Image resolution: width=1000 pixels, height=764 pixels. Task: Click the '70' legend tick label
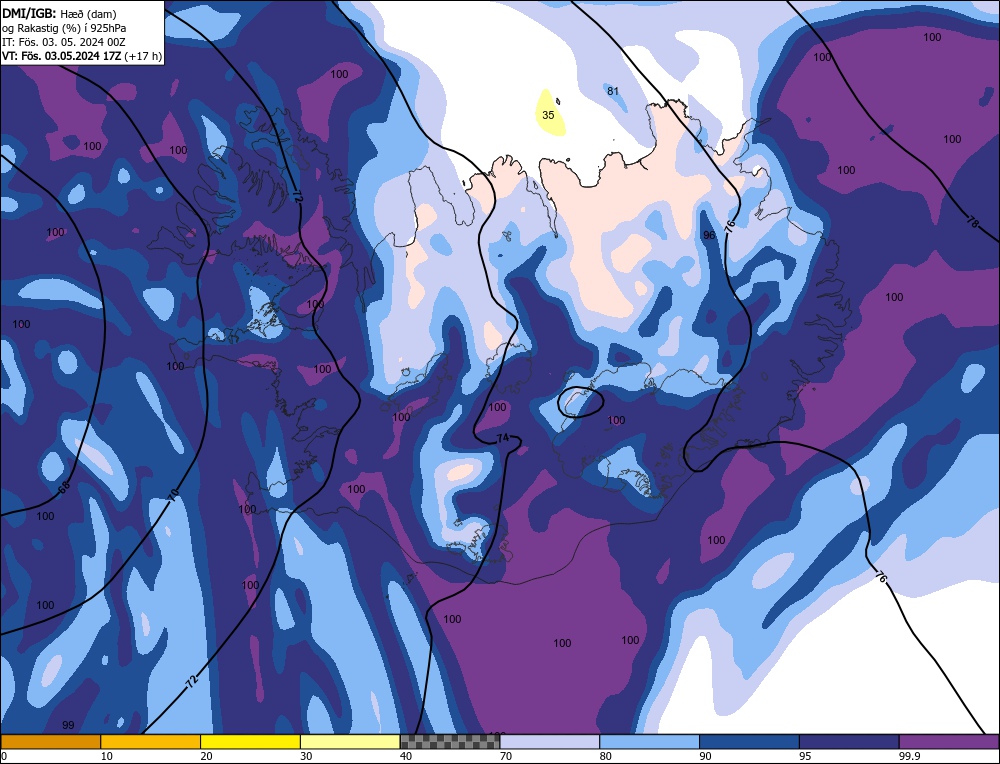point(506,756)
